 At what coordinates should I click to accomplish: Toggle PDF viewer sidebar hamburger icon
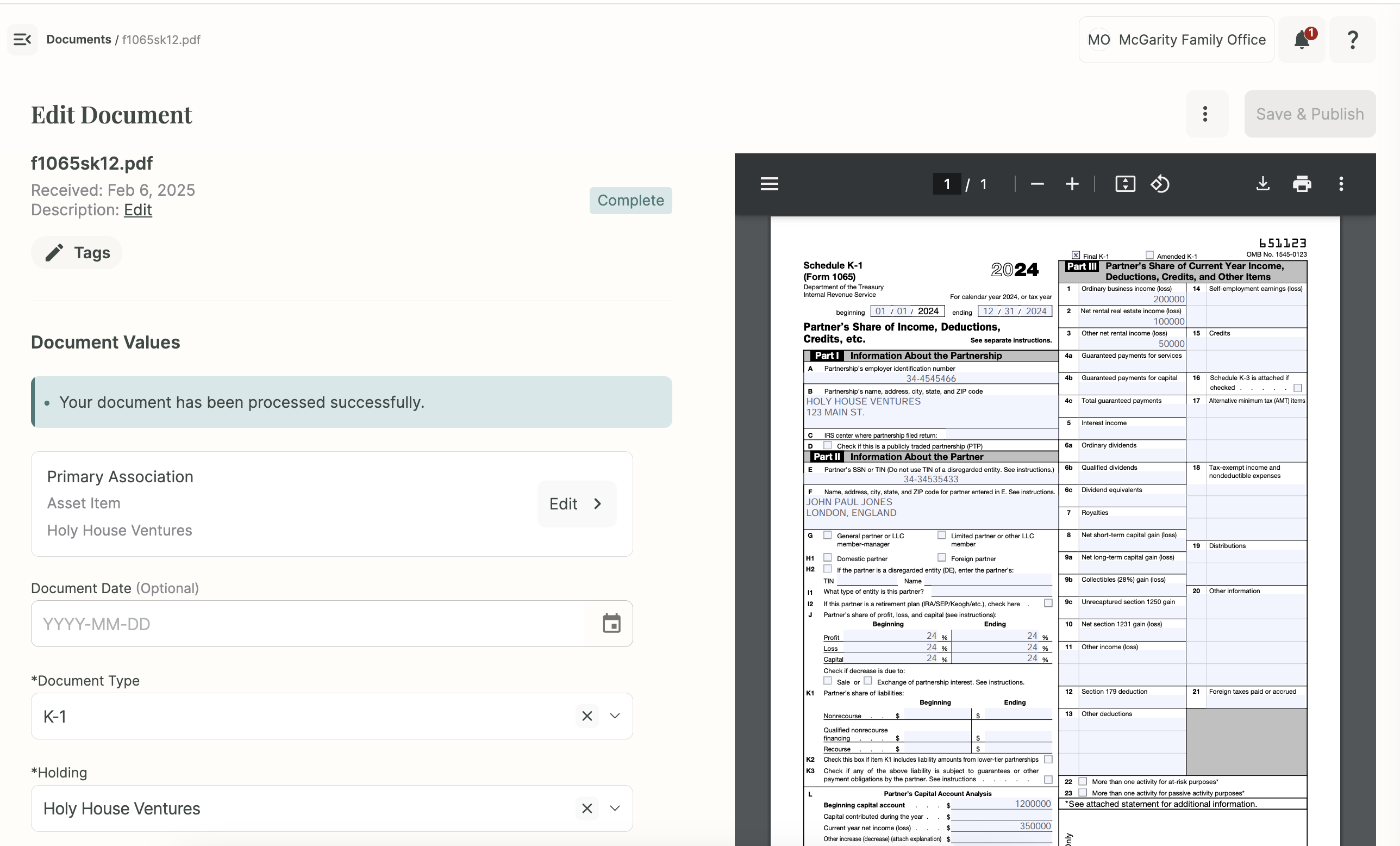coord(770,184)
